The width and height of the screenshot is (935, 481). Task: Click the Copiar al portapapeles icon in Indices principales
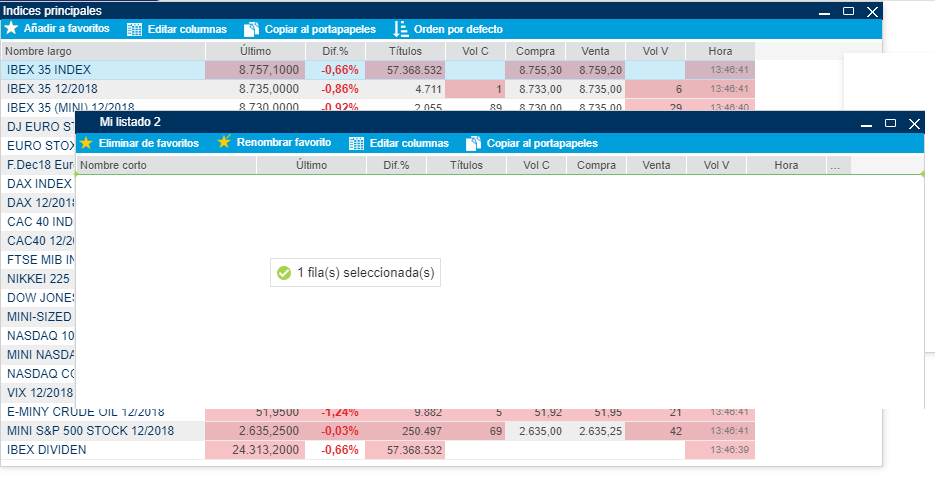(252, 29)
